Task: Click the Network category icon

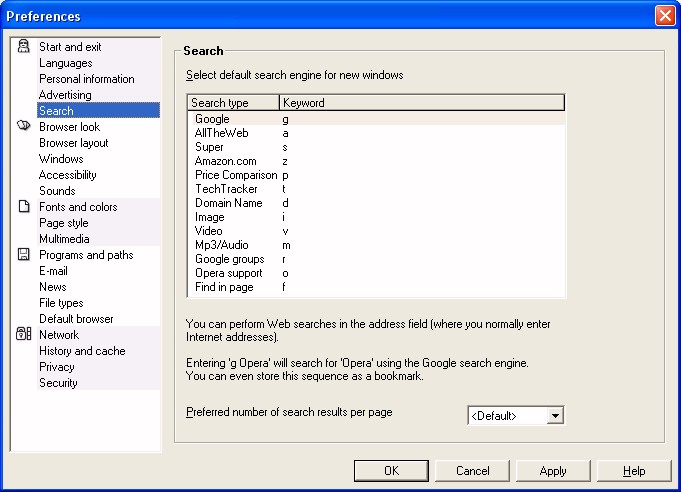Action: click(x=23, y=334)
